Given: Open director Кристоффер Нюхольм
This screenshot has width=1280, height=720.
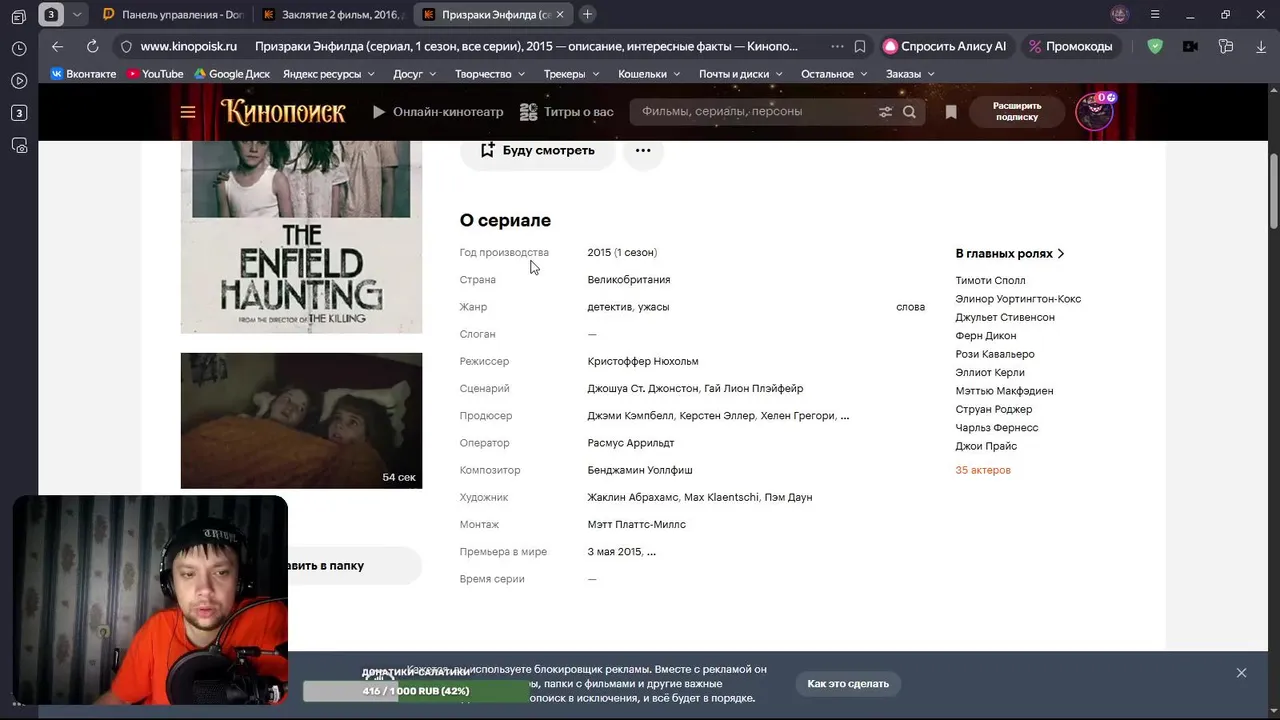Looking at the screenshot, I should [x=643, y=361].
